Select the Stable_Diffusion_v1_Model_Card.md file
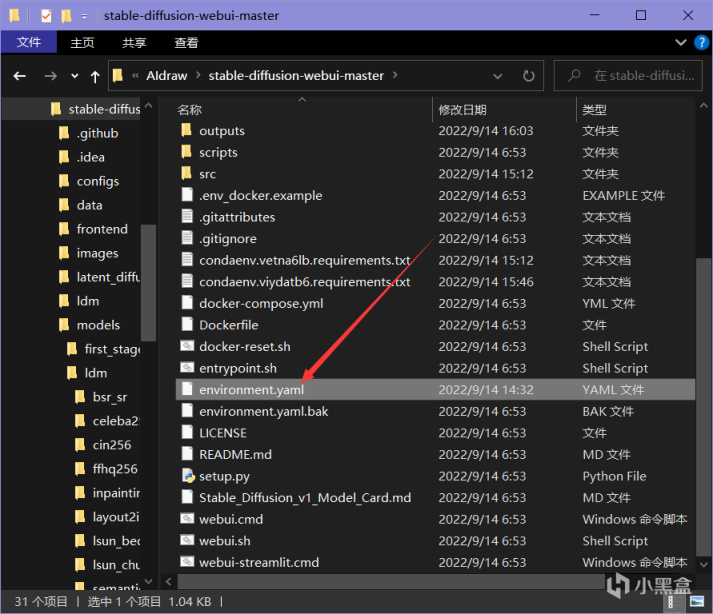 305,498
